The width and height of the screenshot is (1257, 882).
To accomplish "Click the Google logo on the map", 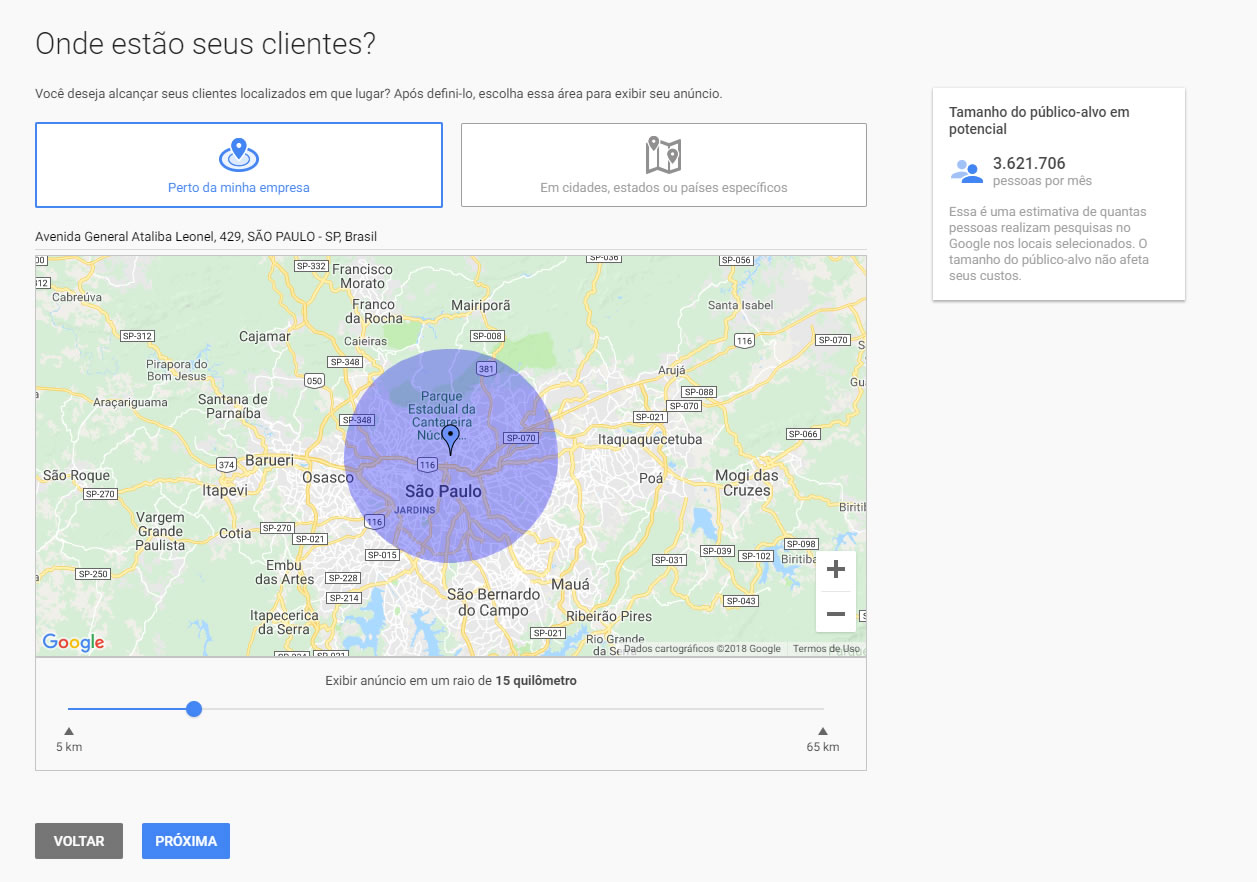I will point(73,643).
